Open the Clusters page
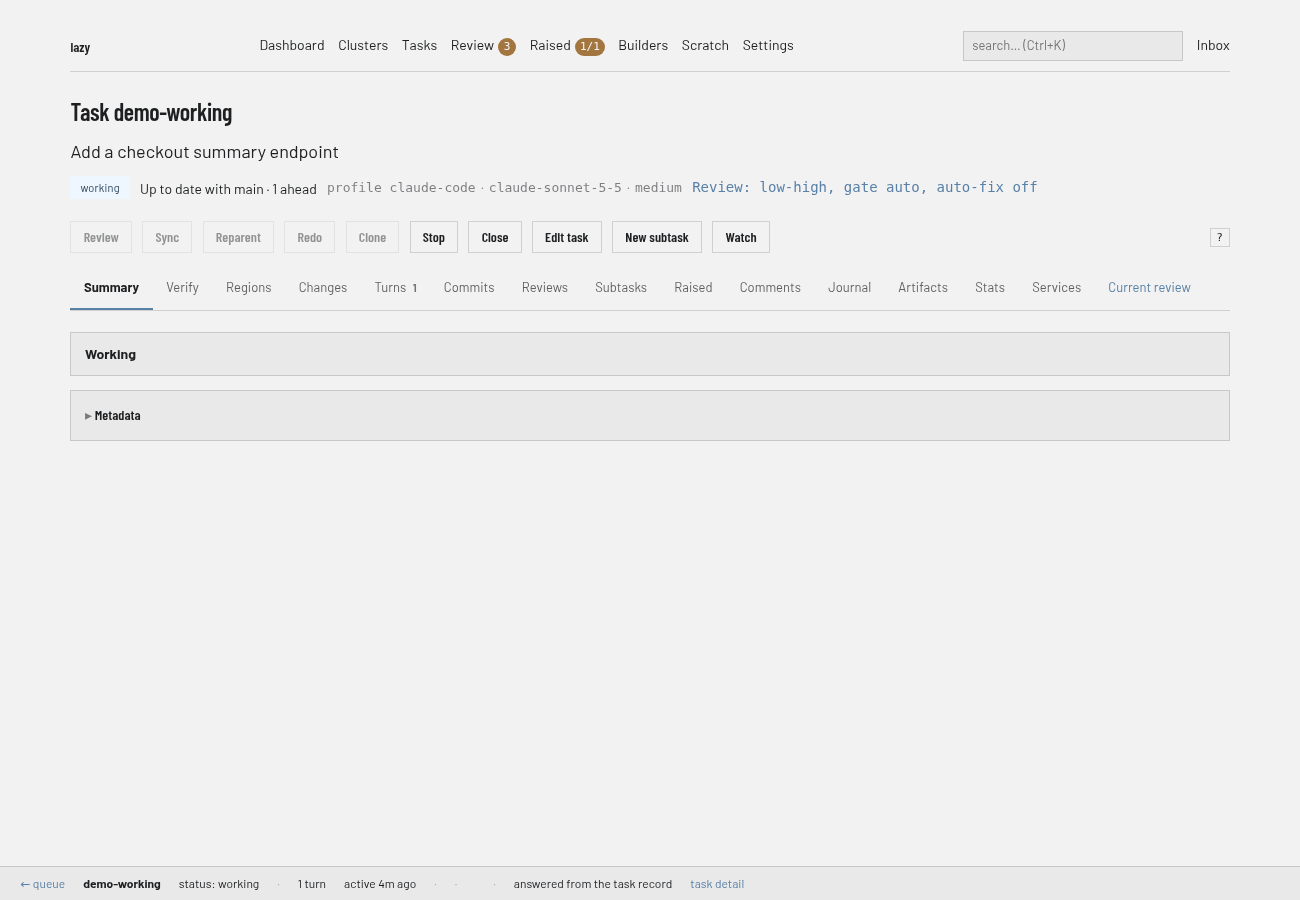Image resolution: width=1300 pixels, height=900 pixels. click(363, 45)
